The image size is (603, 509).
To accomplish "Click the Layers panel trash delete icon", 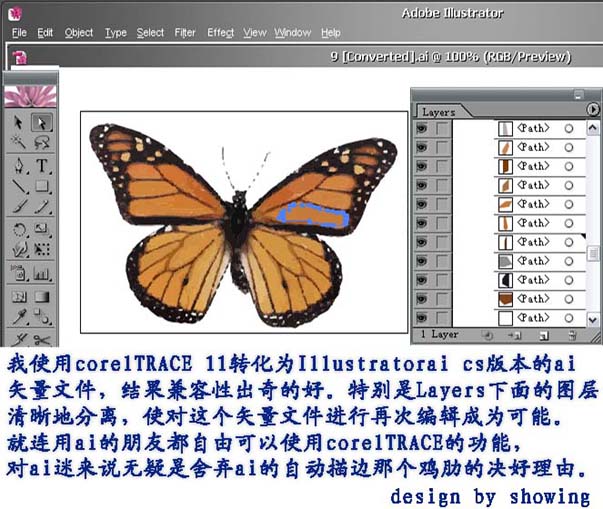I will tap(572, 336).
